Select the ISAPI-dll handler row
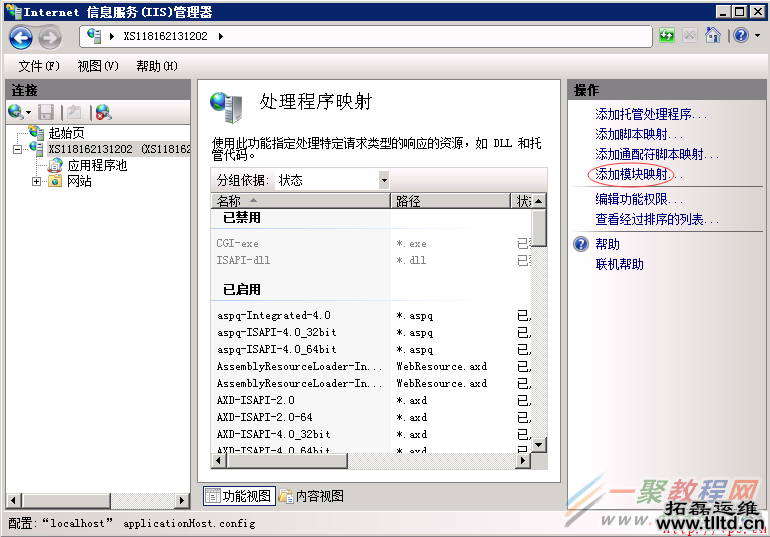This screenshot has width=770, height=537. pyautogui.click(x=371, y=260)
